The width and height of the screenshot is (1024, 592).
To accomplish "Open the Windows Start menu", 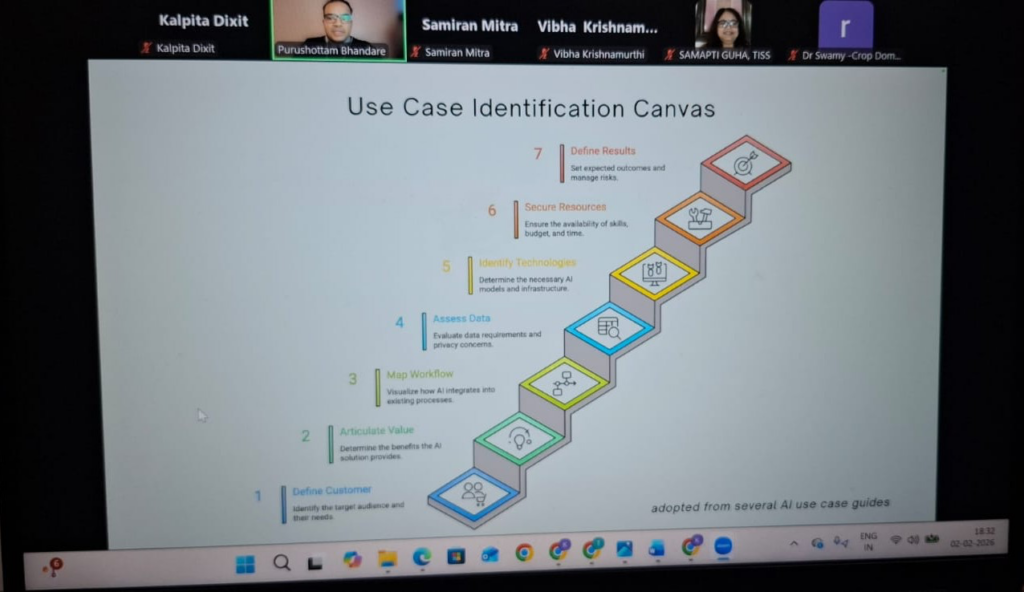I will [245, 564].
